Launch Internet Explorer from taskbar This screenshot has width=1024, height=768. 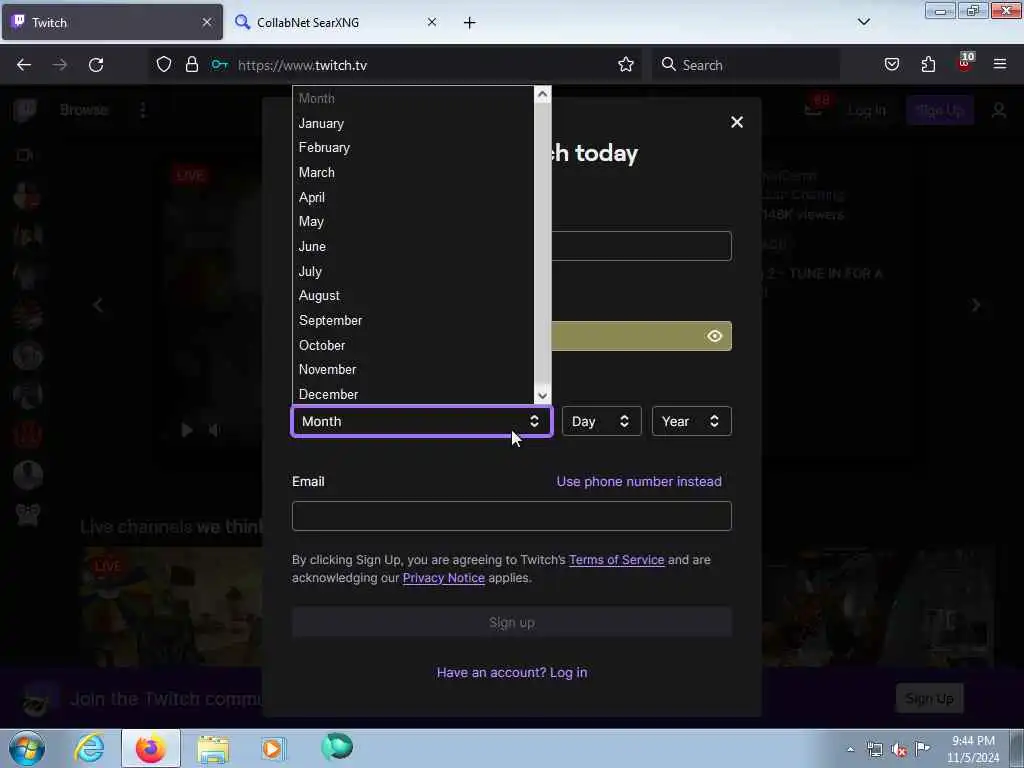(89, 748)
